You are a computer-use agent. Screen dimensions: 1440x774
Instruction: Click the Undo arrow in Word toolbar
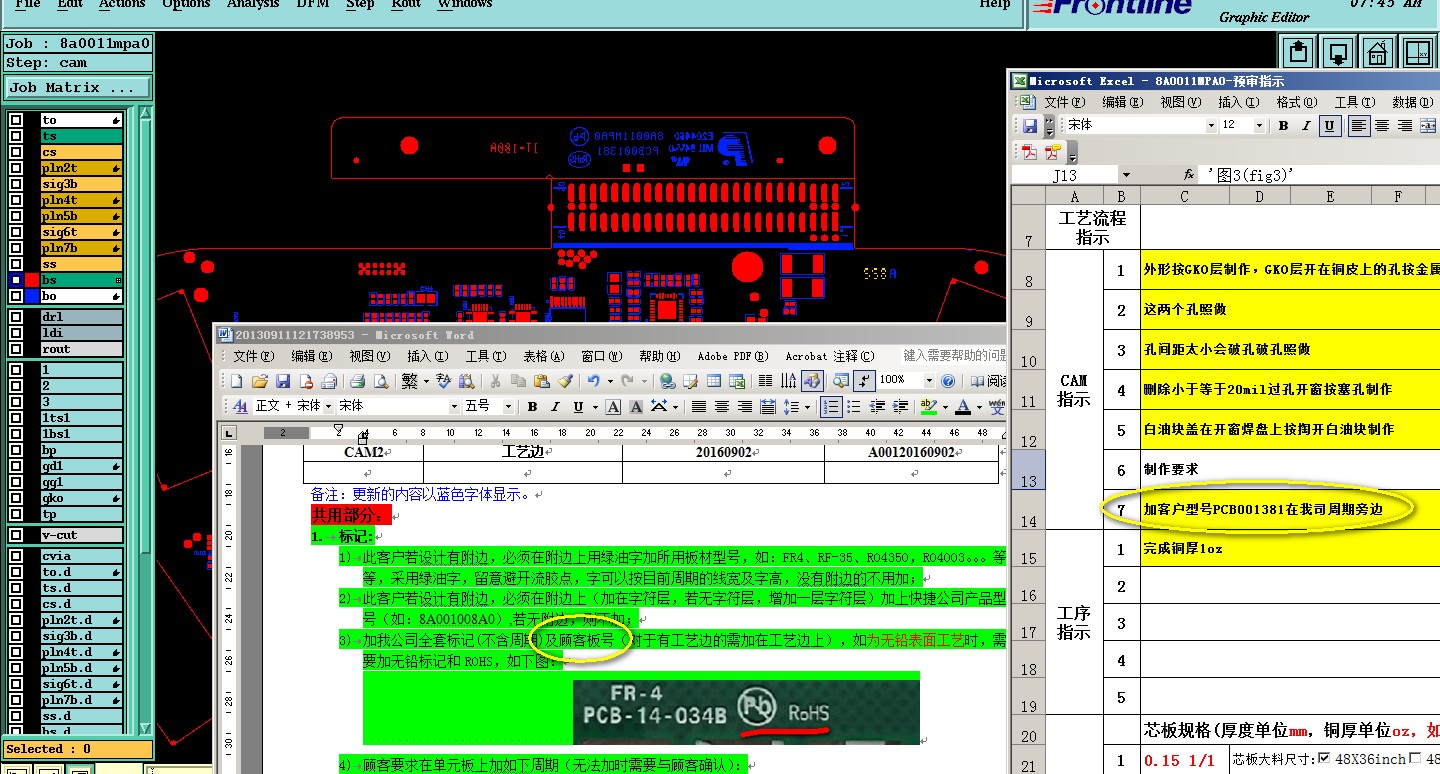(x=594, y=381)
